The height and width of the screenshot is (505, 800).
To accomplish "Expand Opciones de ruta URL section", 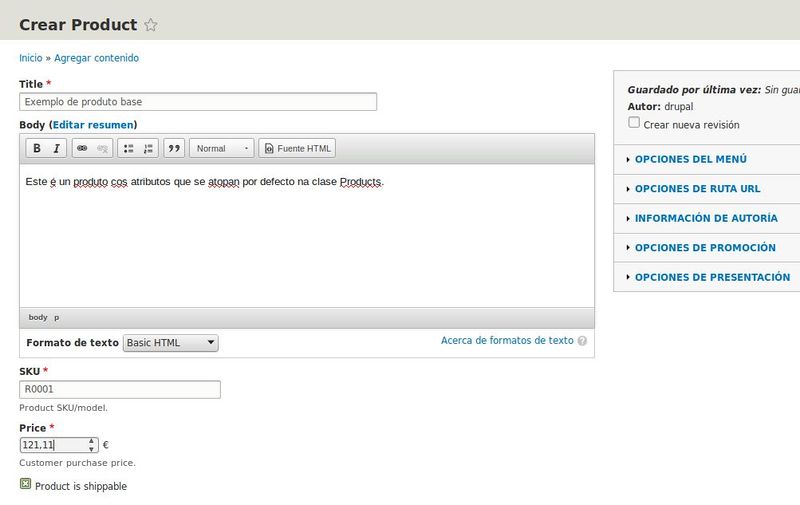I will click(697, 189).
